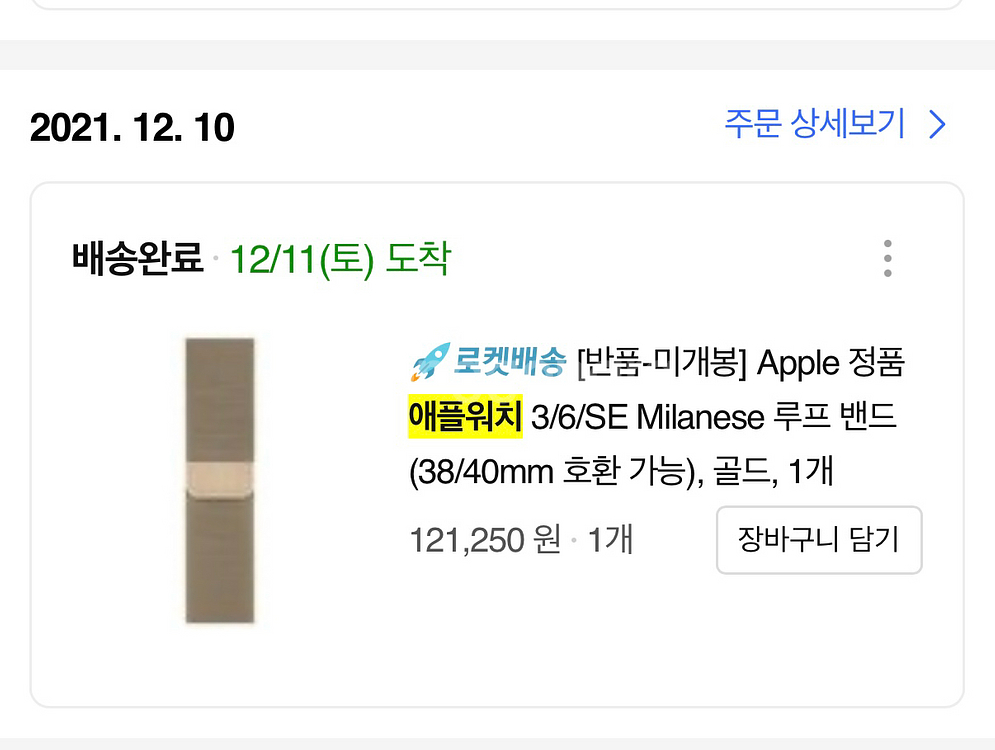The width and height of the screenshot is (995, 750).
Task: Open the 주문 상세보기 order details link
Action: point(814,125)
